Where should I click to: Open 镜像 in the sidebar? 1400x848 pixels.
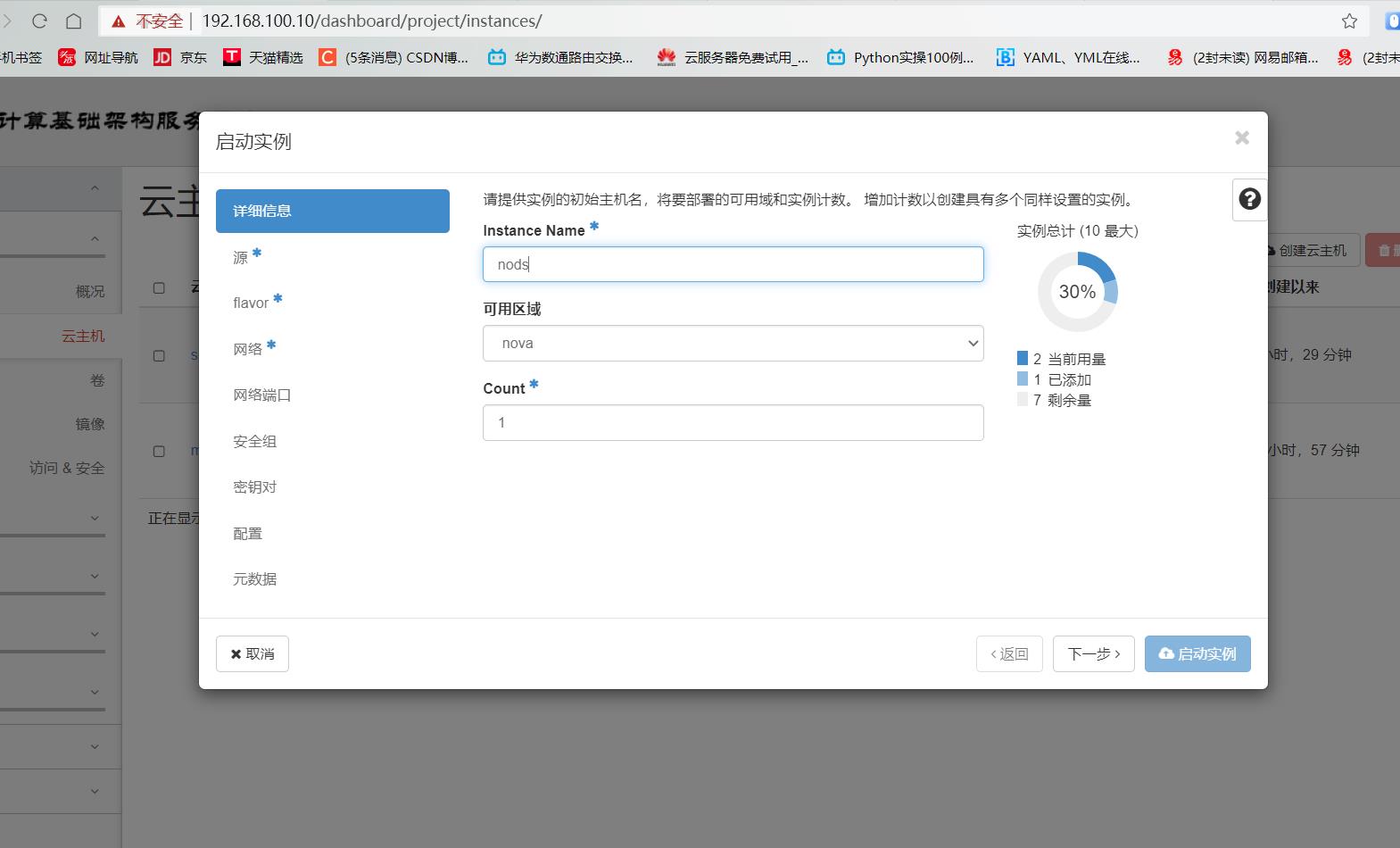tap(90, 423)
